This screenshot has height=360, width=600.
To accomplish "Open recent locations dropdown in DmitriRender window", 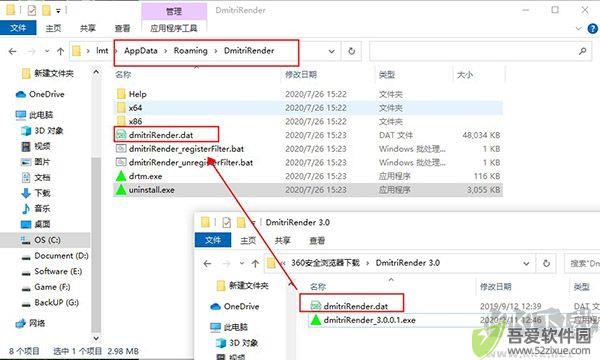I will pos(47,51).
